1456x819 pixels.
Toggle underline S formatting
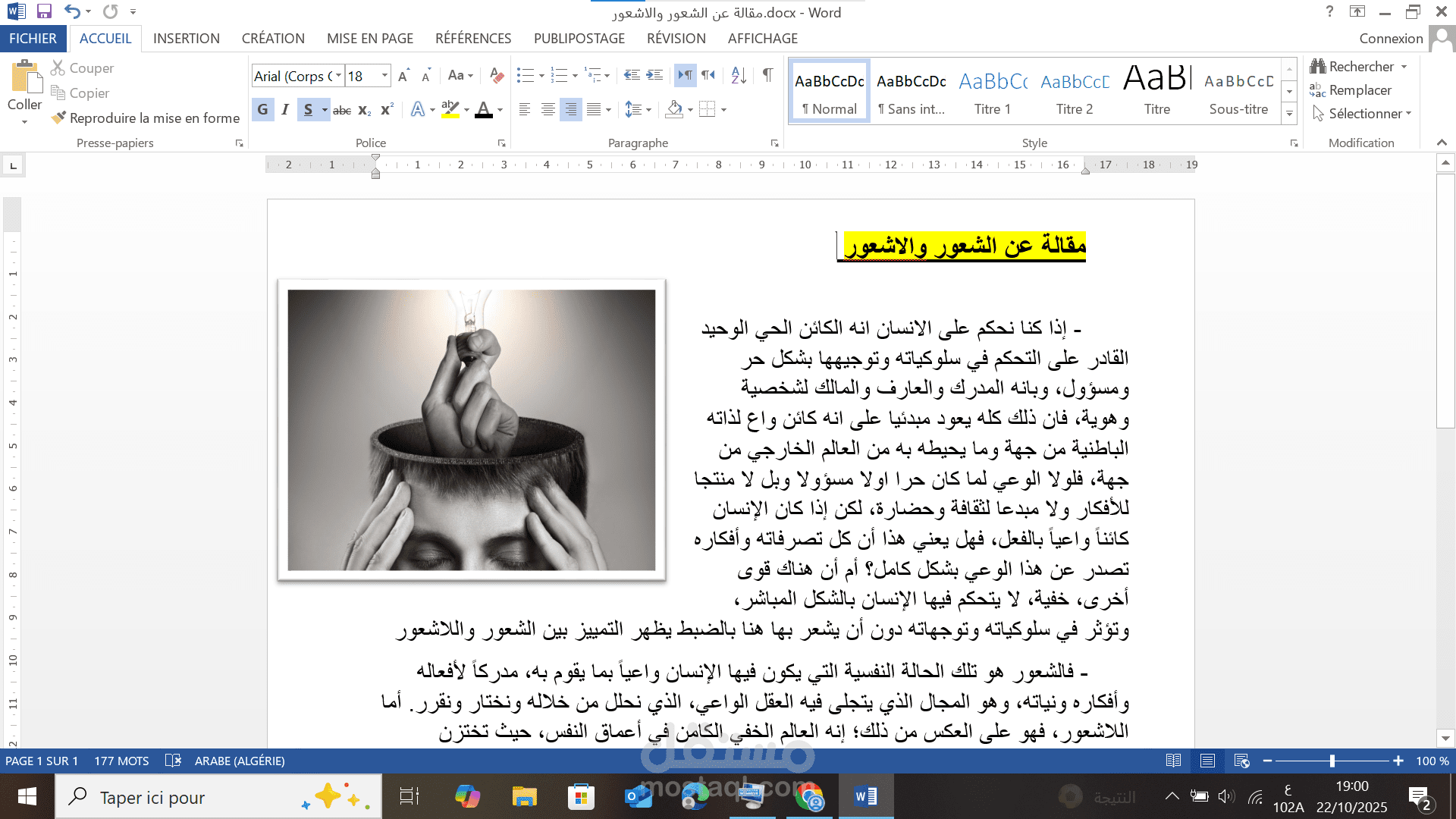tap(307, 110)
